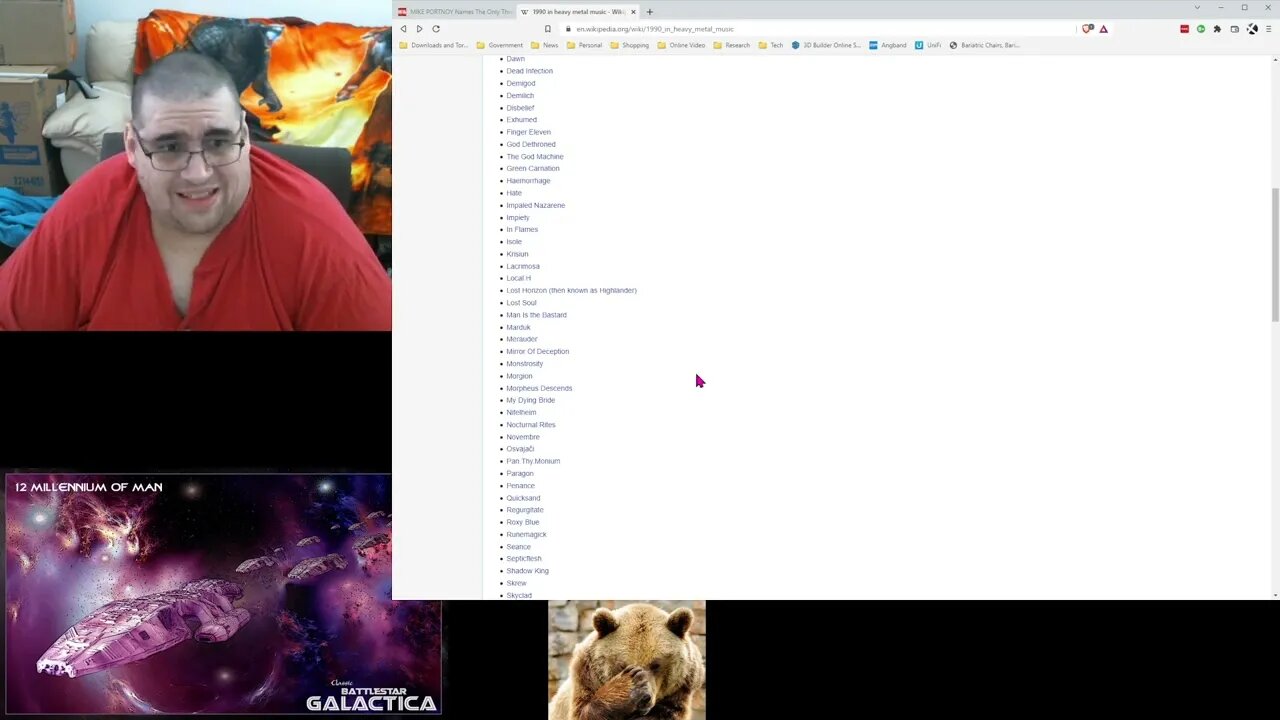Open the Tech bookmarks folder
The image size is (1280, 720).
771,45
